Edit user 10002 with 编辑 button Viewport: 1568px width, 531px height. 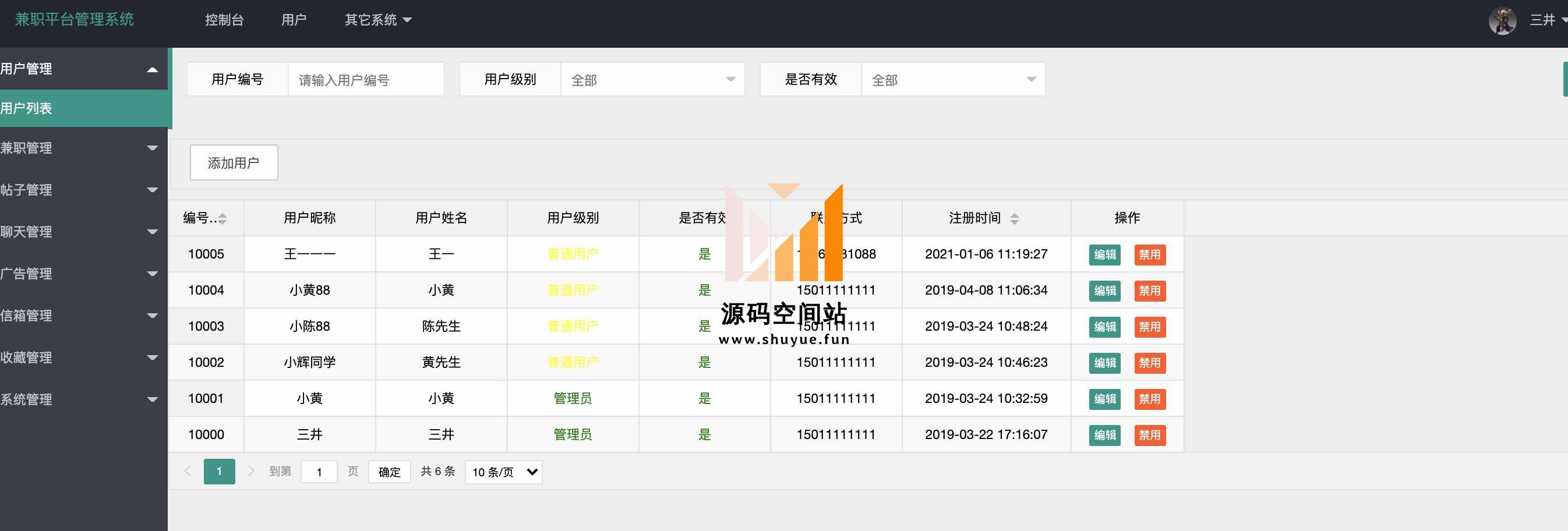(1105, 363)
